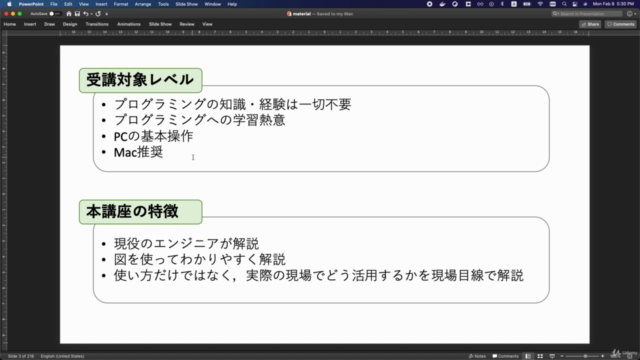Click the horizontal ruler above the slide
Screen dimensions: 640x360
[324, 32]
